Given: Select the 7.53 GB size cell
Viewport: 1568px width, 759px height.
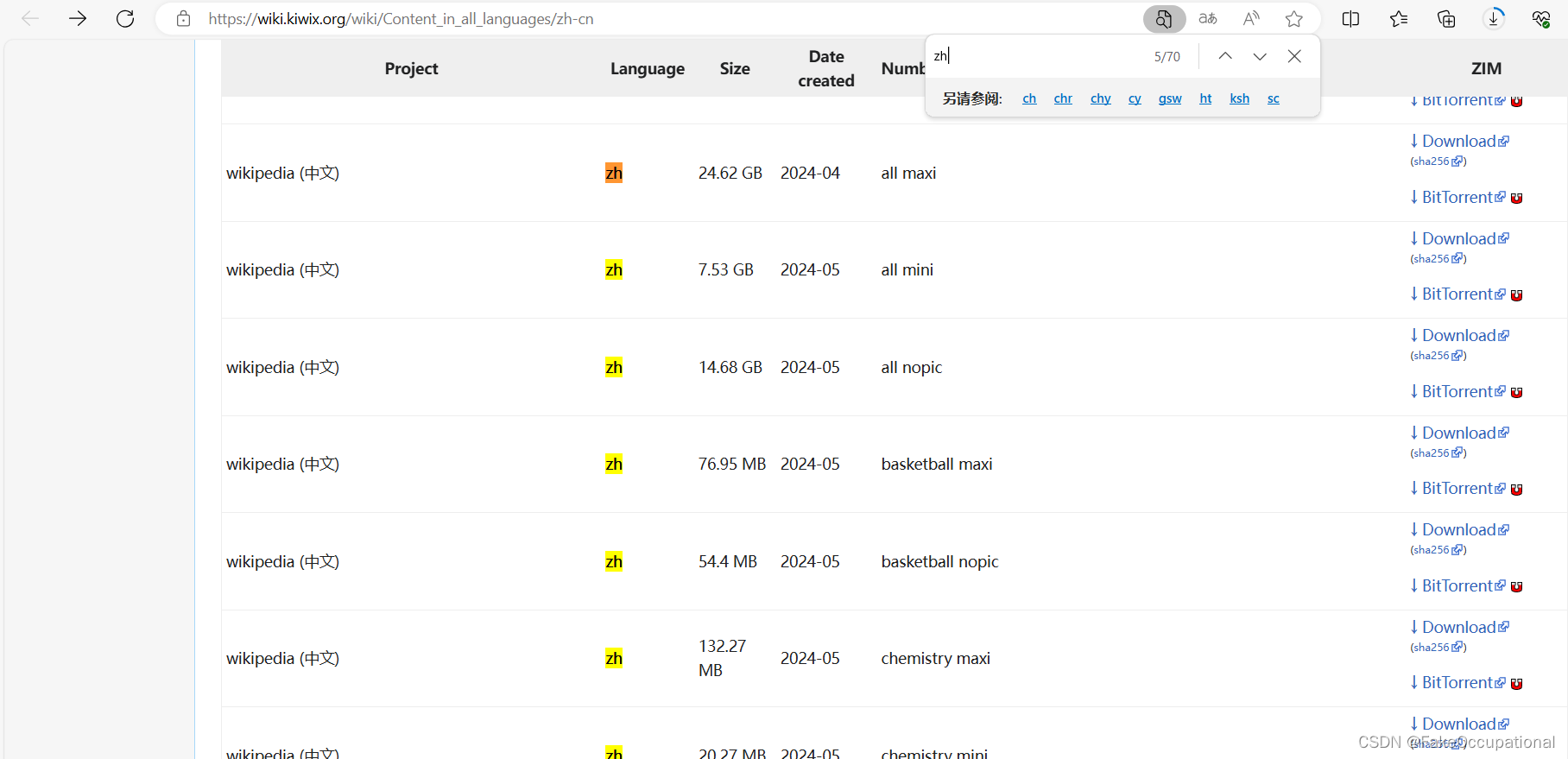Looking at the screenshot, I should click(x=726, y=269).
